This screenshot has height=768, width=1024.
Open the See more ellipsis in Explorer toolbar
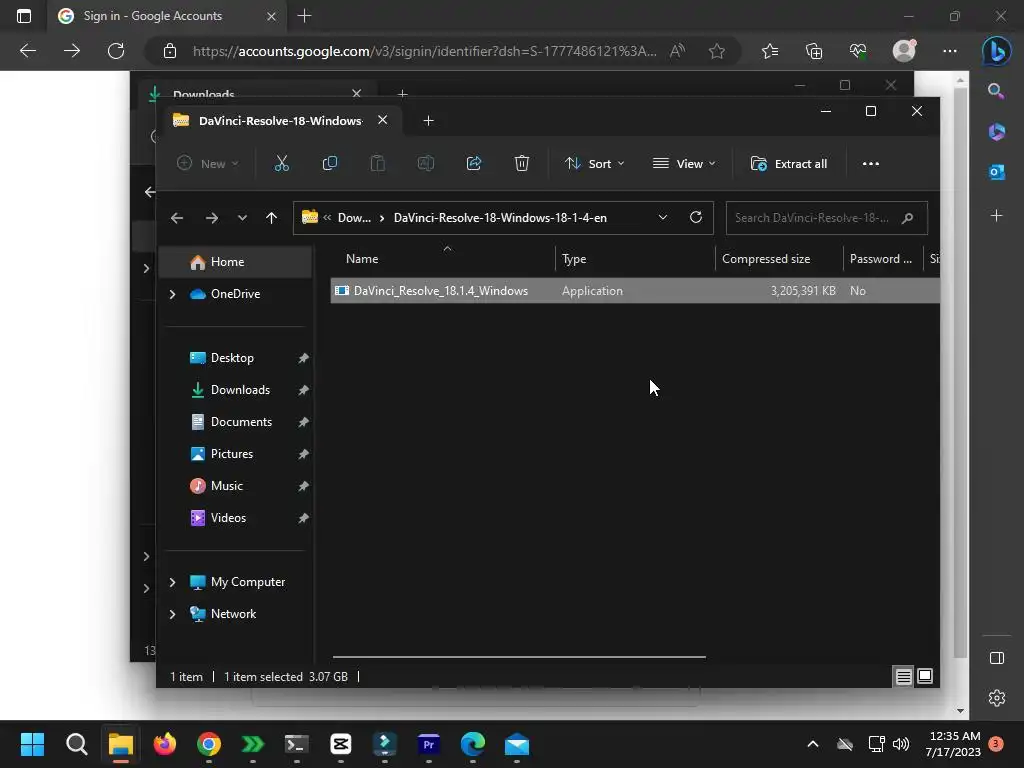point(871,163)
